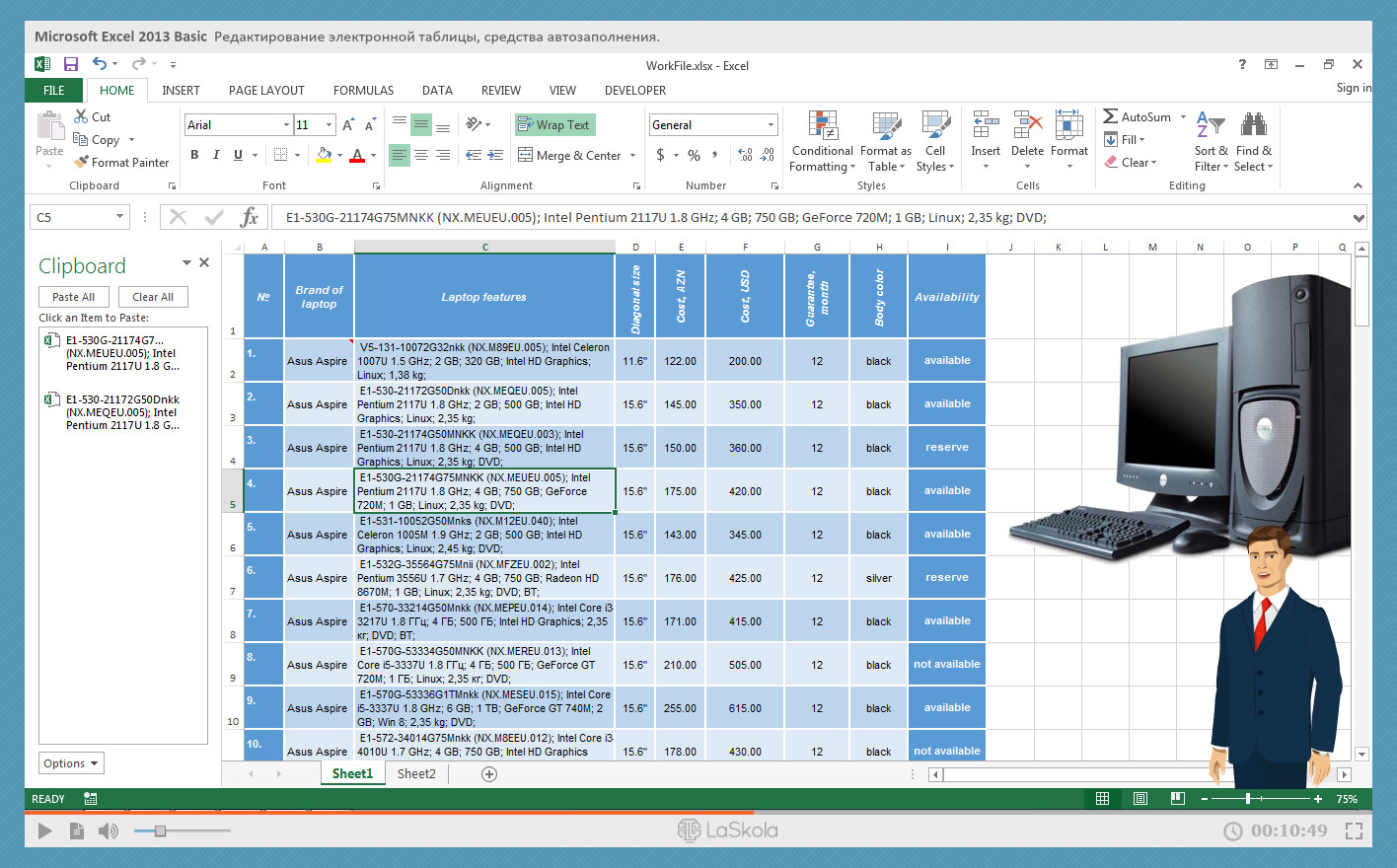
Task: Open the FORMULAS ribbon tab
Action: pyautogui.click(x=363, y=90)
